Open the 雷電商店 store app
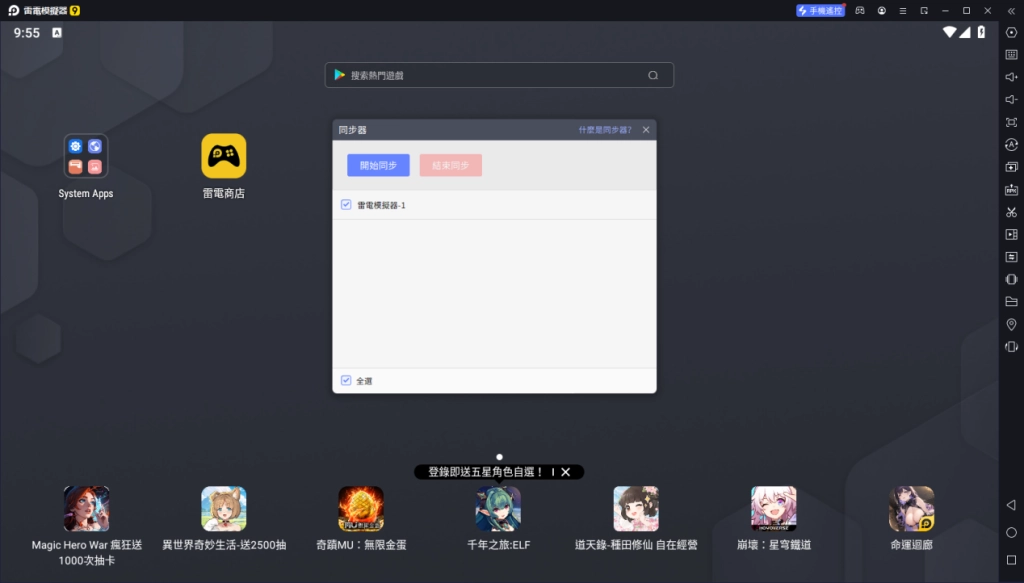Viewport: 1024px width, 583px height. pos(223,157)
